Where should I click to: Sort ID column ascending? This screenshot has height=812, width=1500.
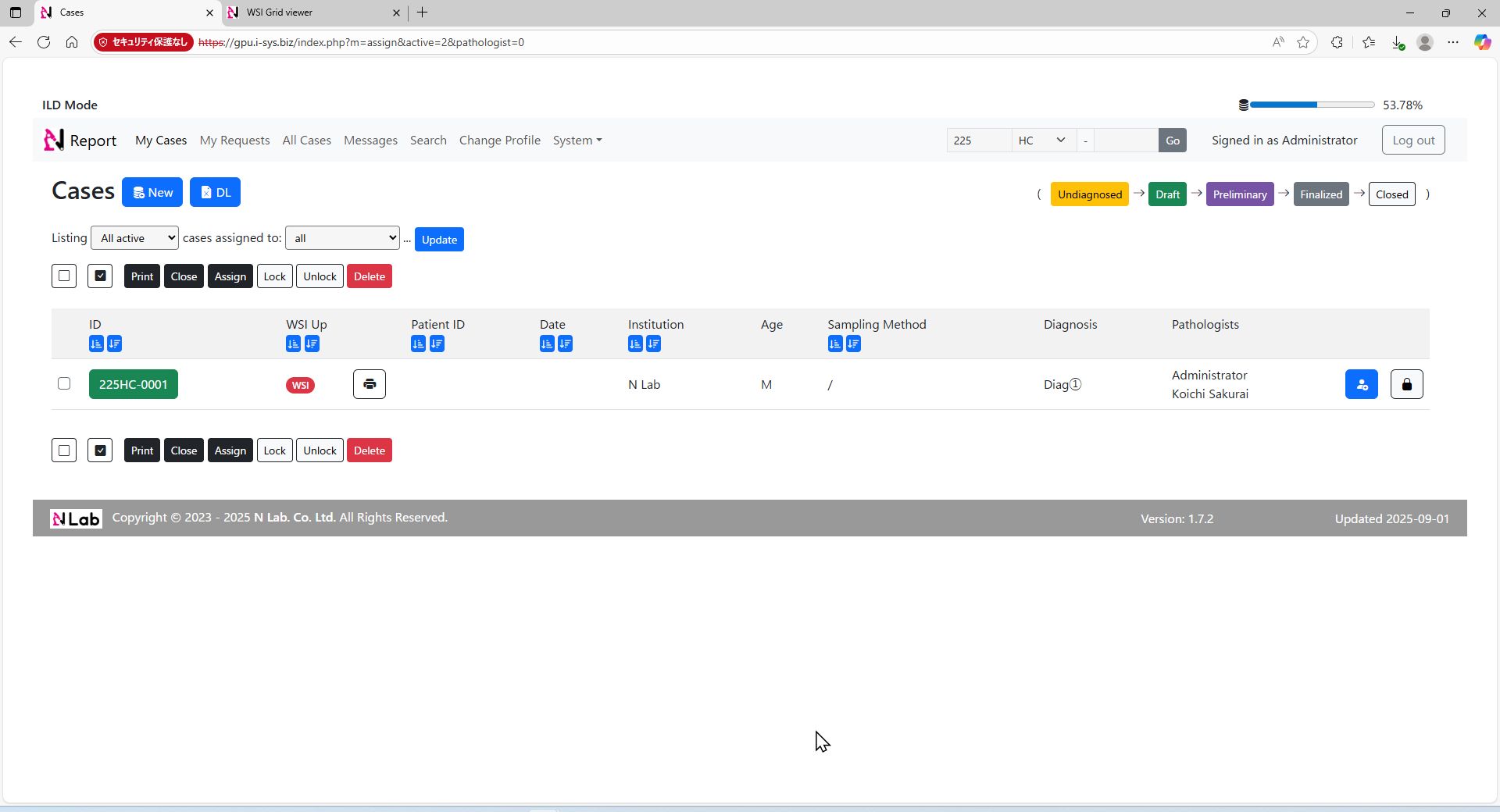[96, 344]
